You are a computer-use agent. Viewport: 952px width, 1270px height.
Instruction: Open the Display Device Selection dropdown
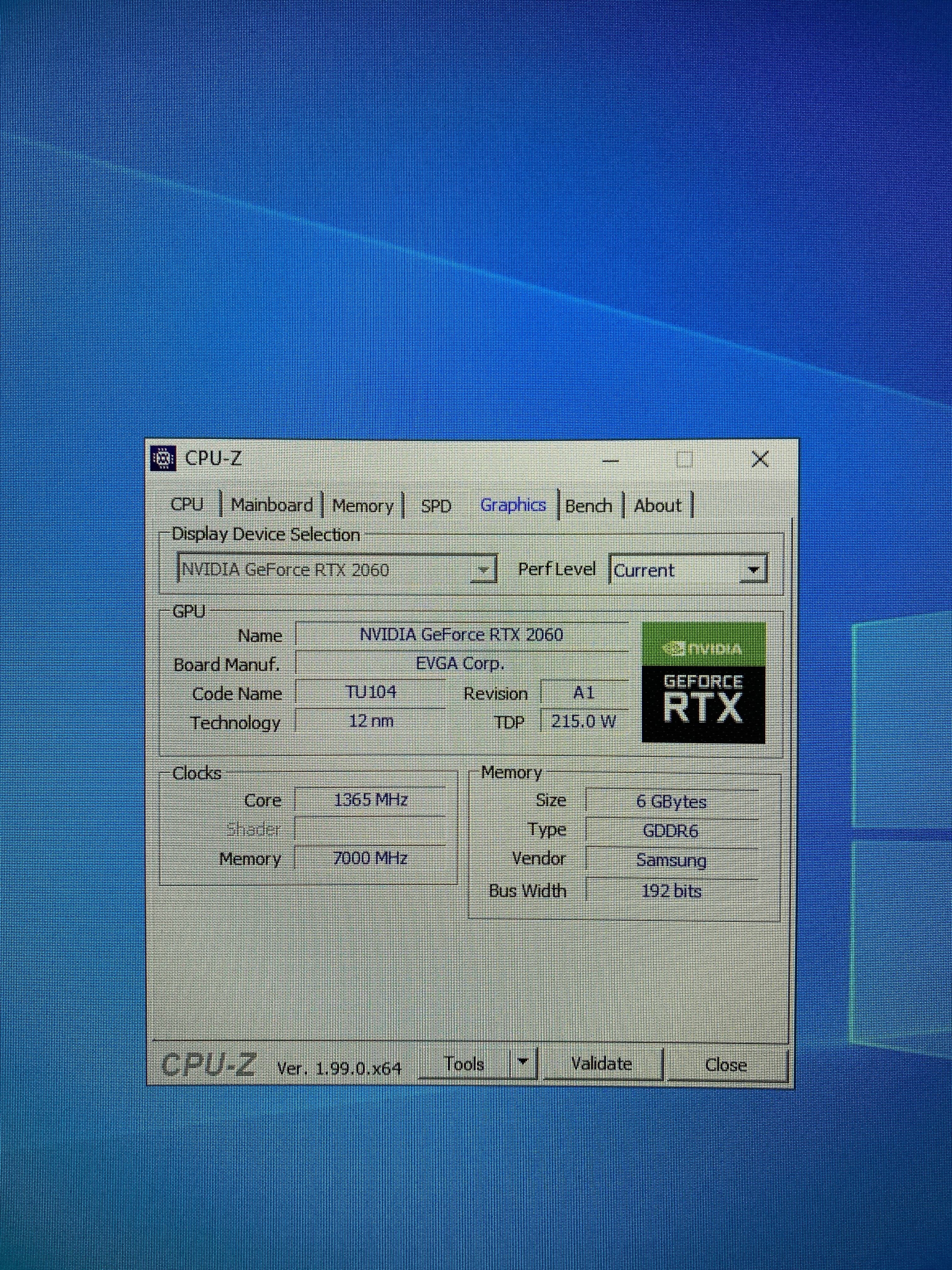483,570
